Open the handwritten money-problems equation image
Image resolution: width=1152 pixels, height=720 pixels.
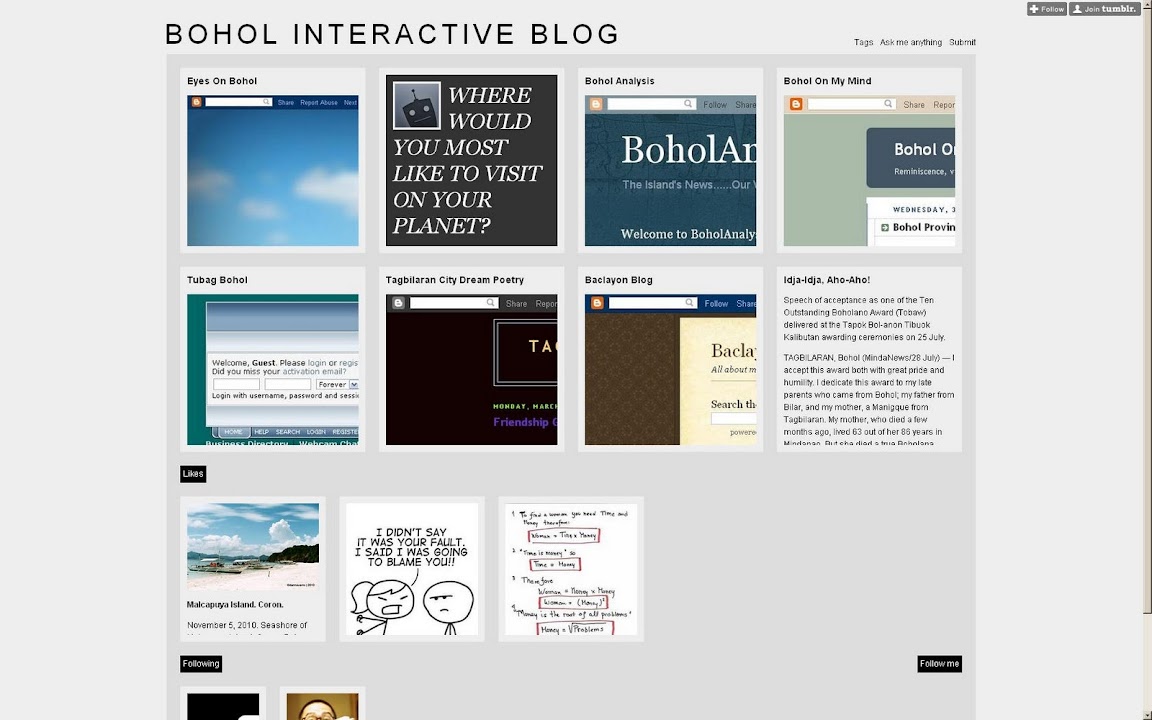click(571, 569)
